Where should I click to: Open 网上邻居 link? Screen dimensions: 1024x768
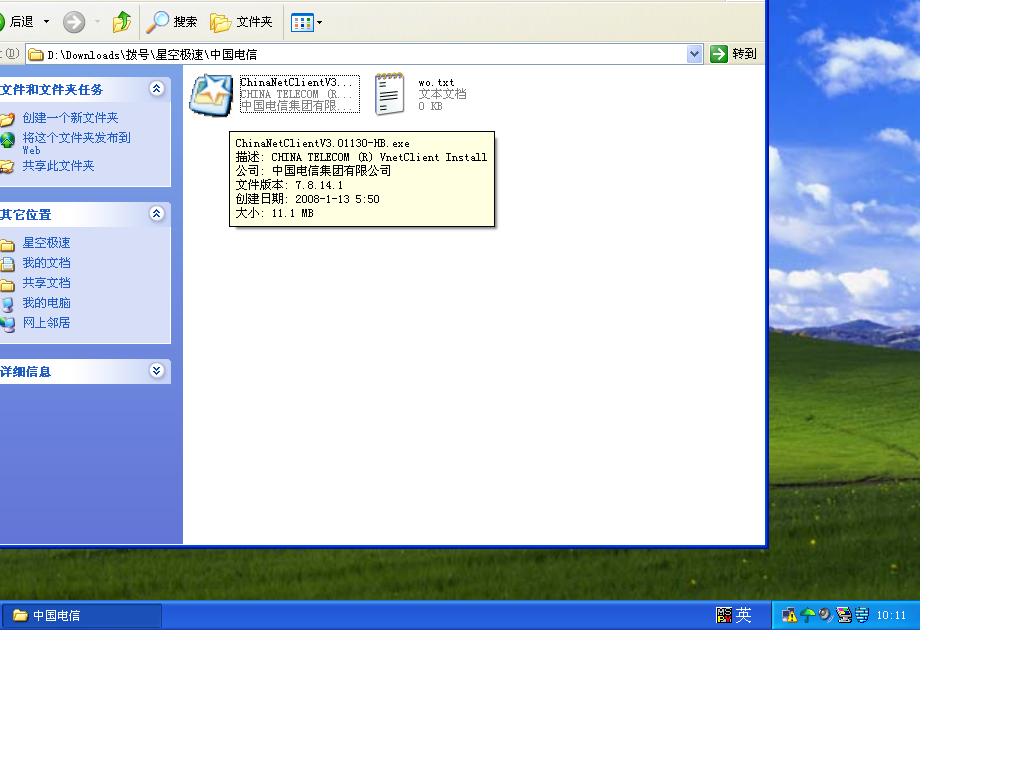pos(46,323)
